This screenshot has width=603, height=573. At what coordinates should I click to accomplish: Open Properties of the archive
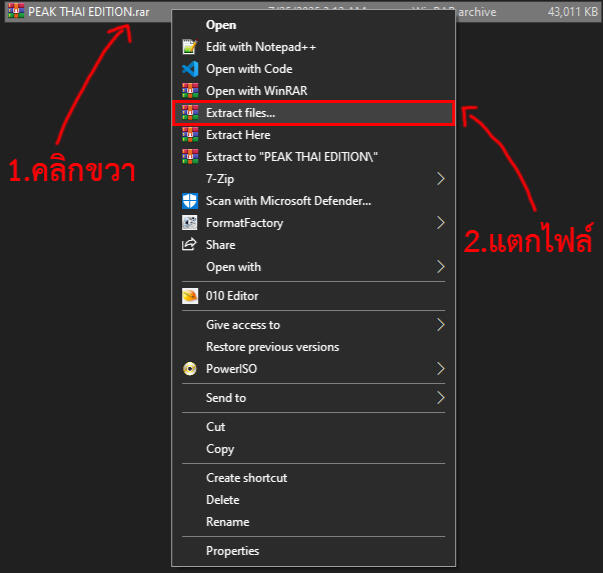[232, 551]
